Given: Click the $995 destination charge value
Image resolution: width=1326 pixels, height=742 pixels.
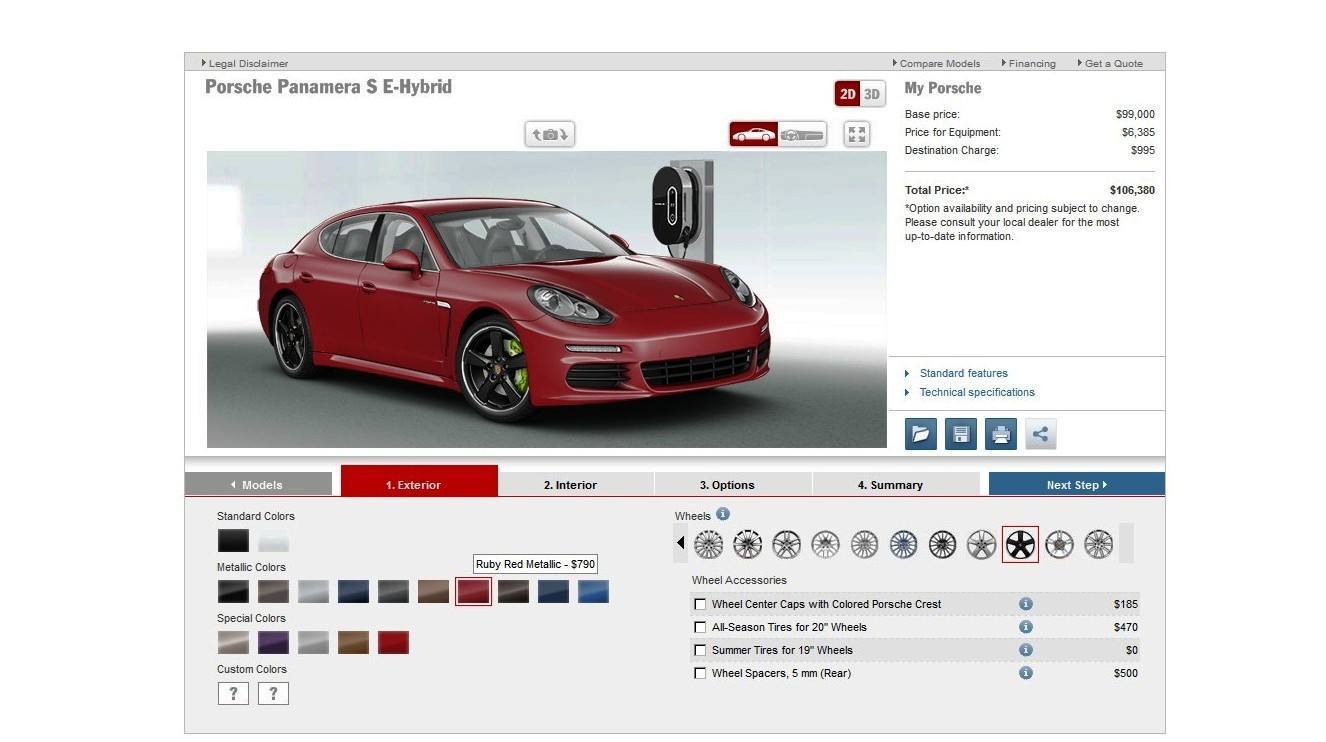Looking at the screenshot, I should pos(1143,150).
